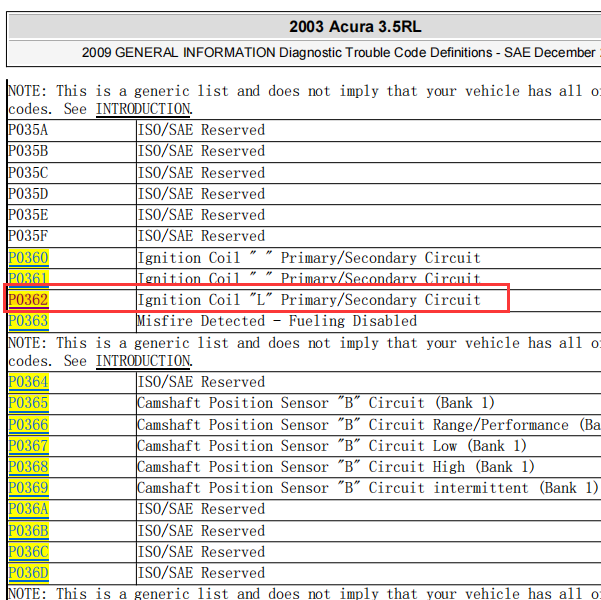Viewport: 601px width, 600px height.
Task: Open the P0361 trouble code link
Action: point(29,279)
